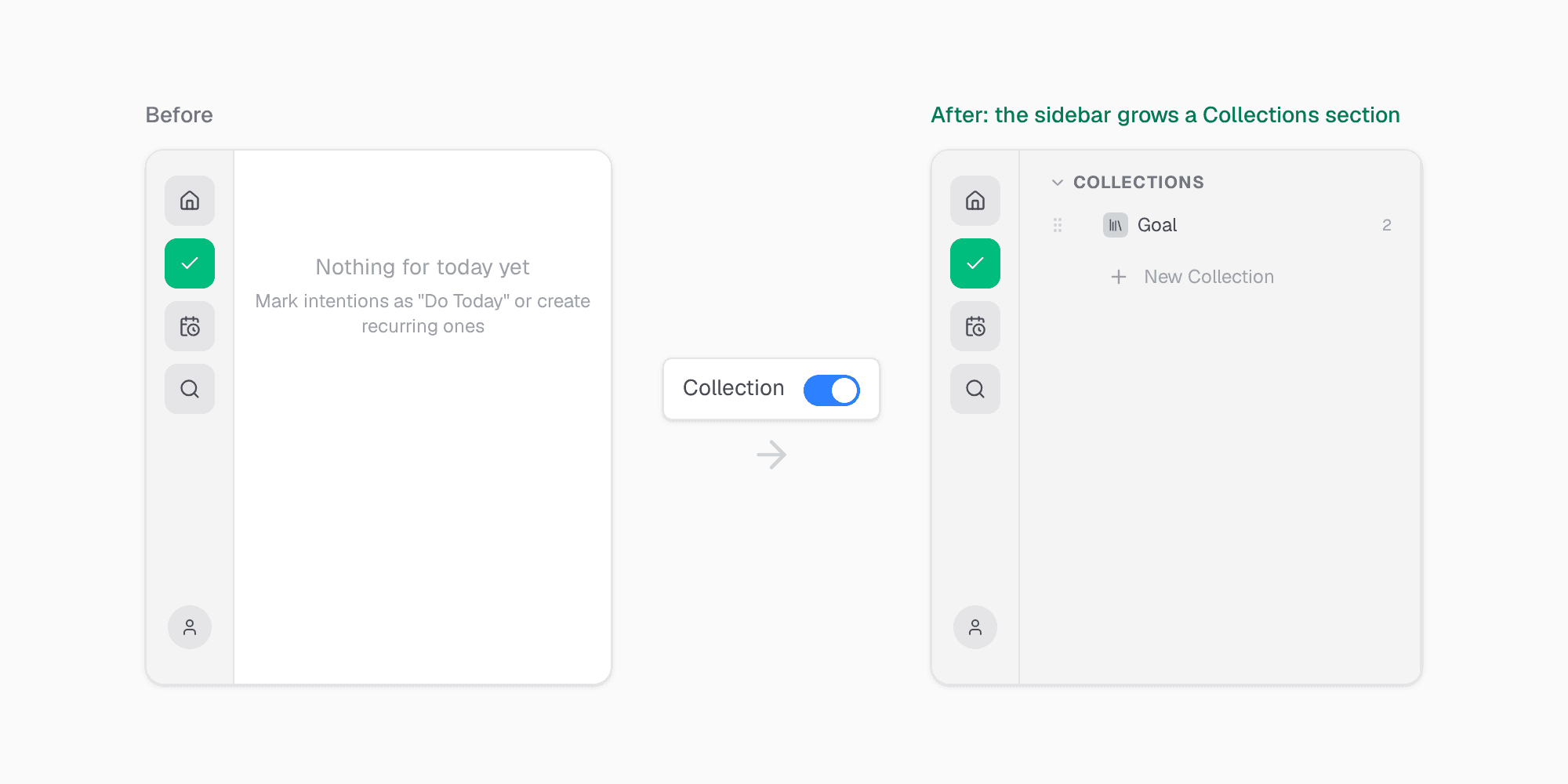
Task: Click the drag handle dots beside Goal
Action: 1058,225
